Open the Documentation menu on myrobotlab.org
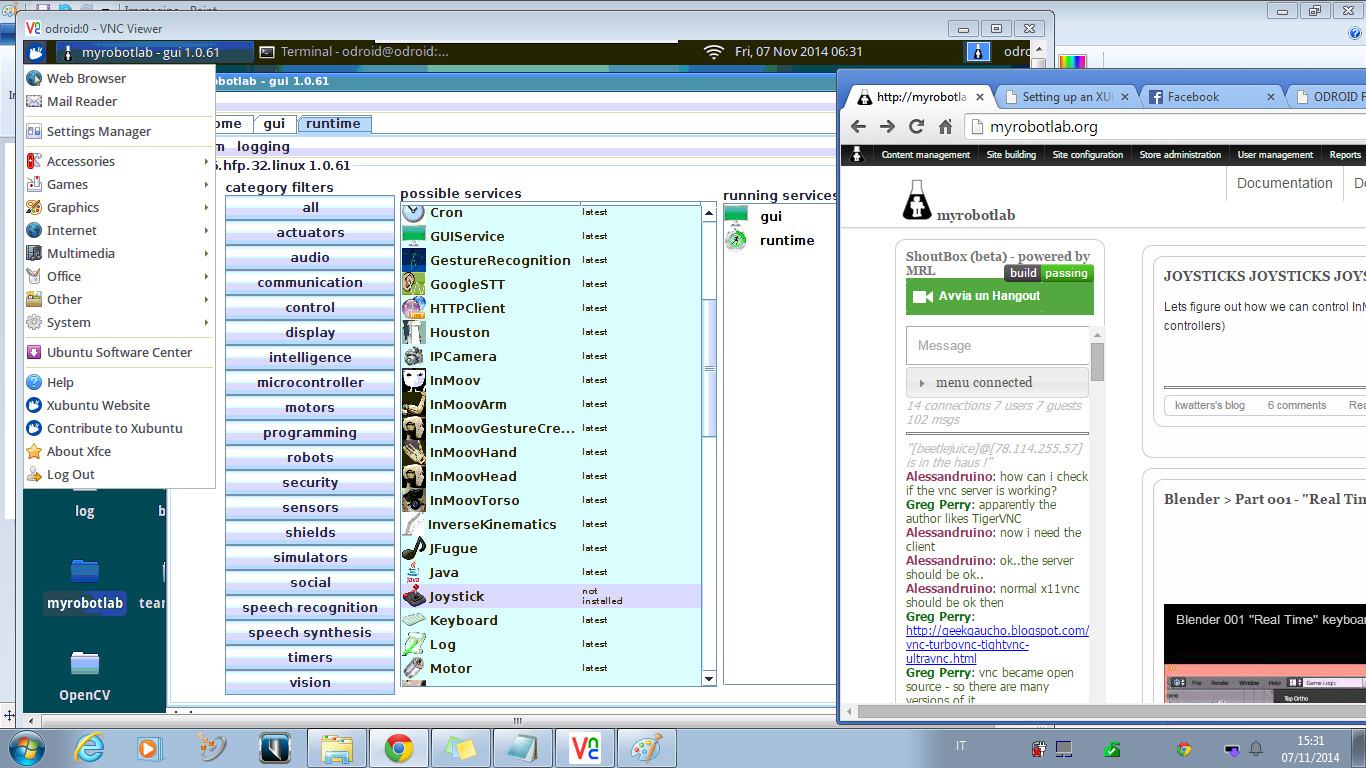Screen dimensions: 1366x768 (1284, 183)
